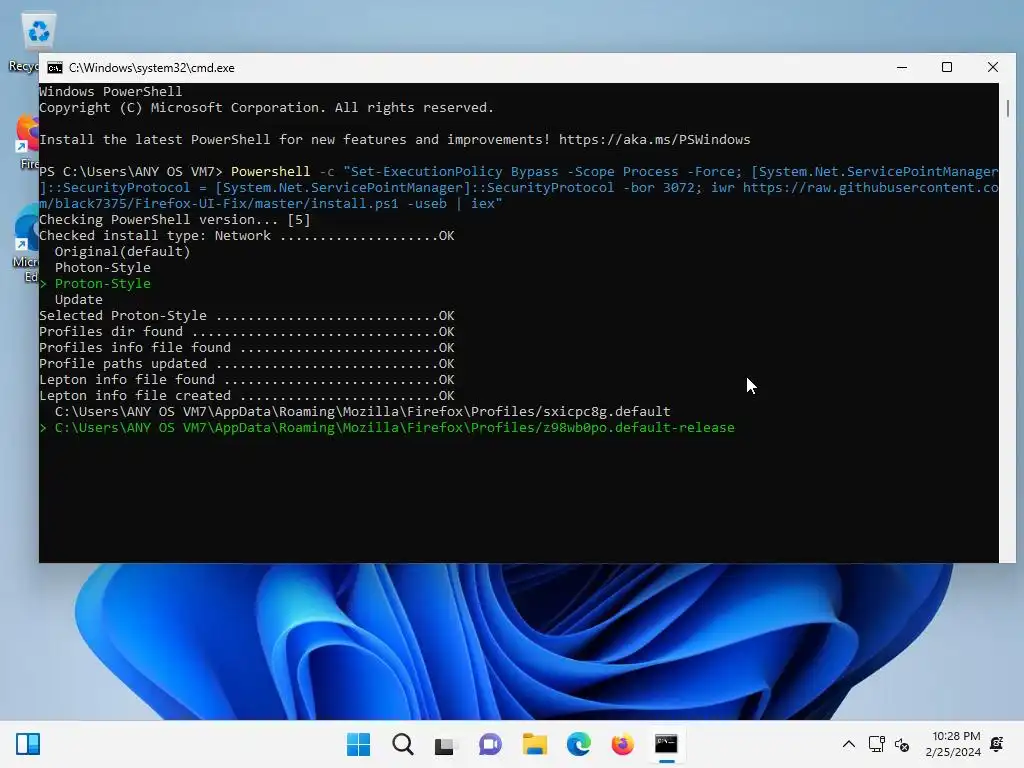This screenshot has height=768, width=1024.
Task: Click 'Checking PowerShell version' line
Action: coord(175,219)
